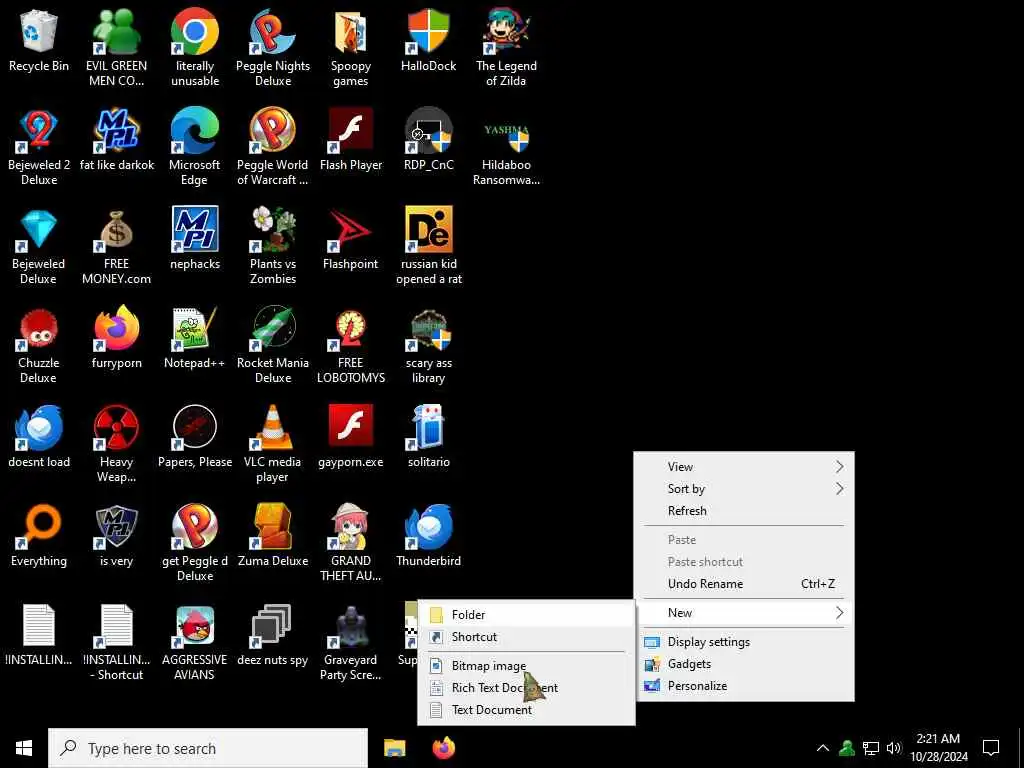Choose Refresh from the context menu
This screenshot has height=768, width=1024.
click(744, 511)
